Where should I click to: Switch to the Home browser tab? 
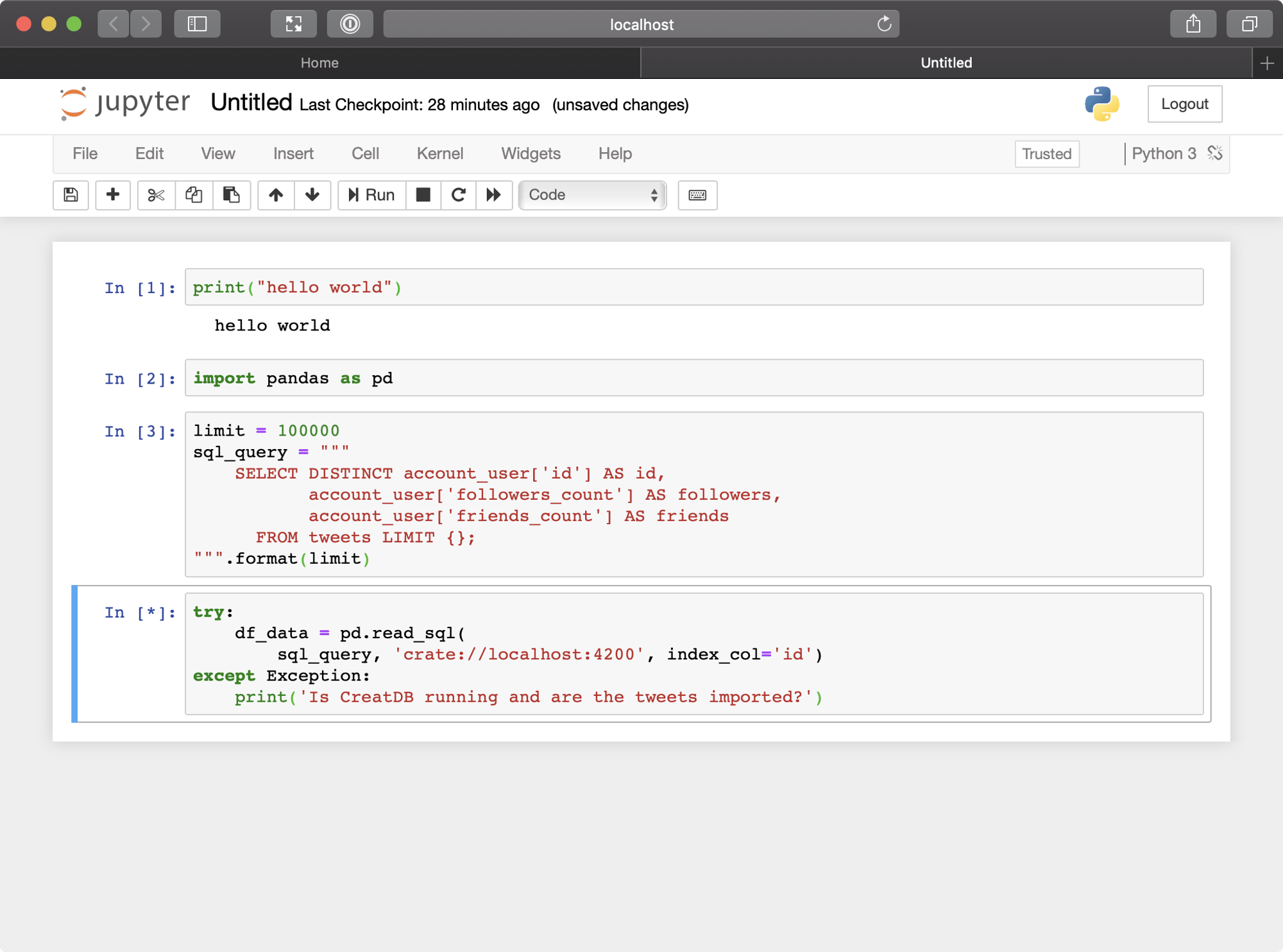tap(319, 63)
